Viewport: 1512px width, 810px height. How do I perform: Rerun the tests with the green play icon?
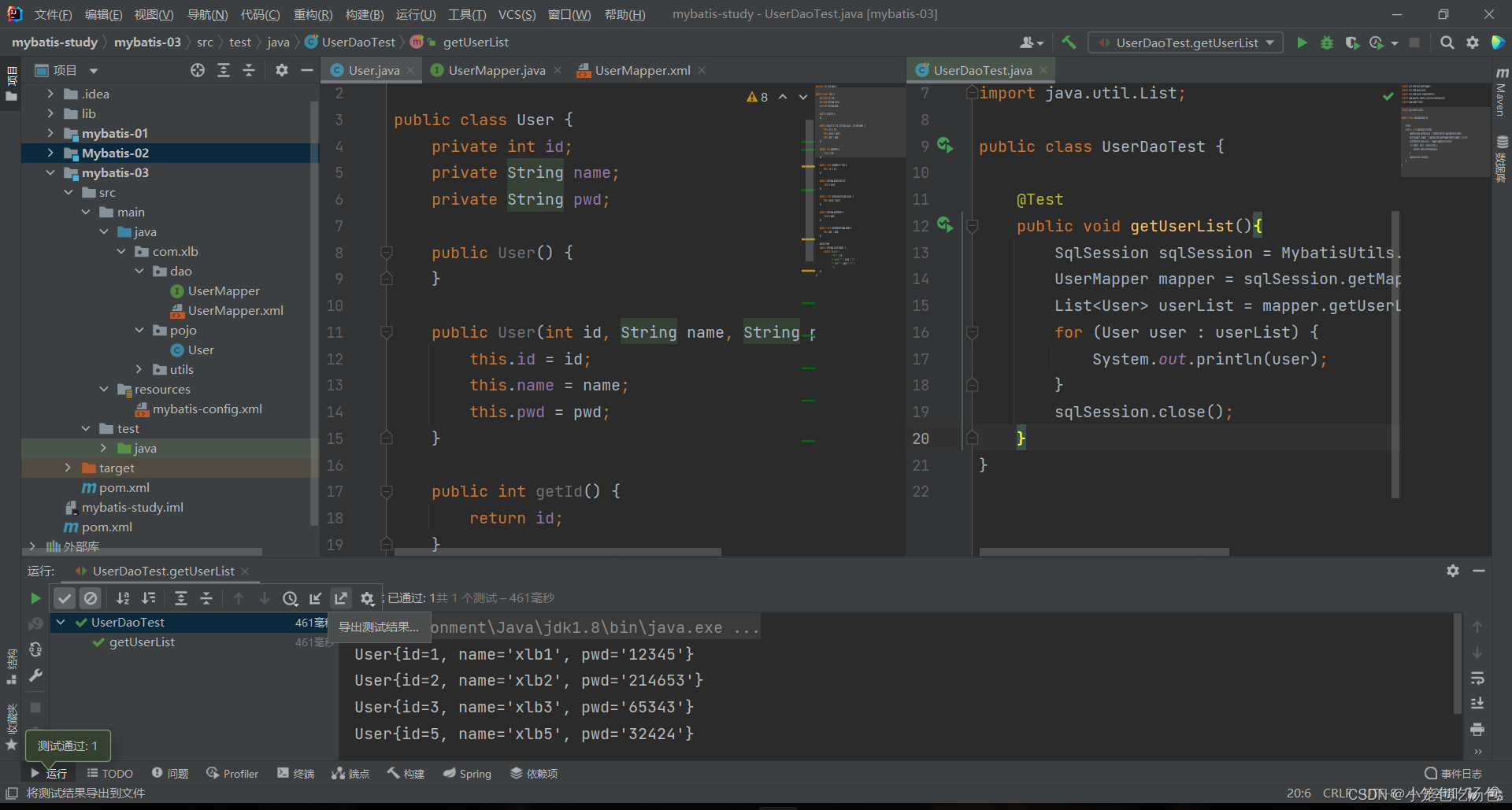[35, 598]
